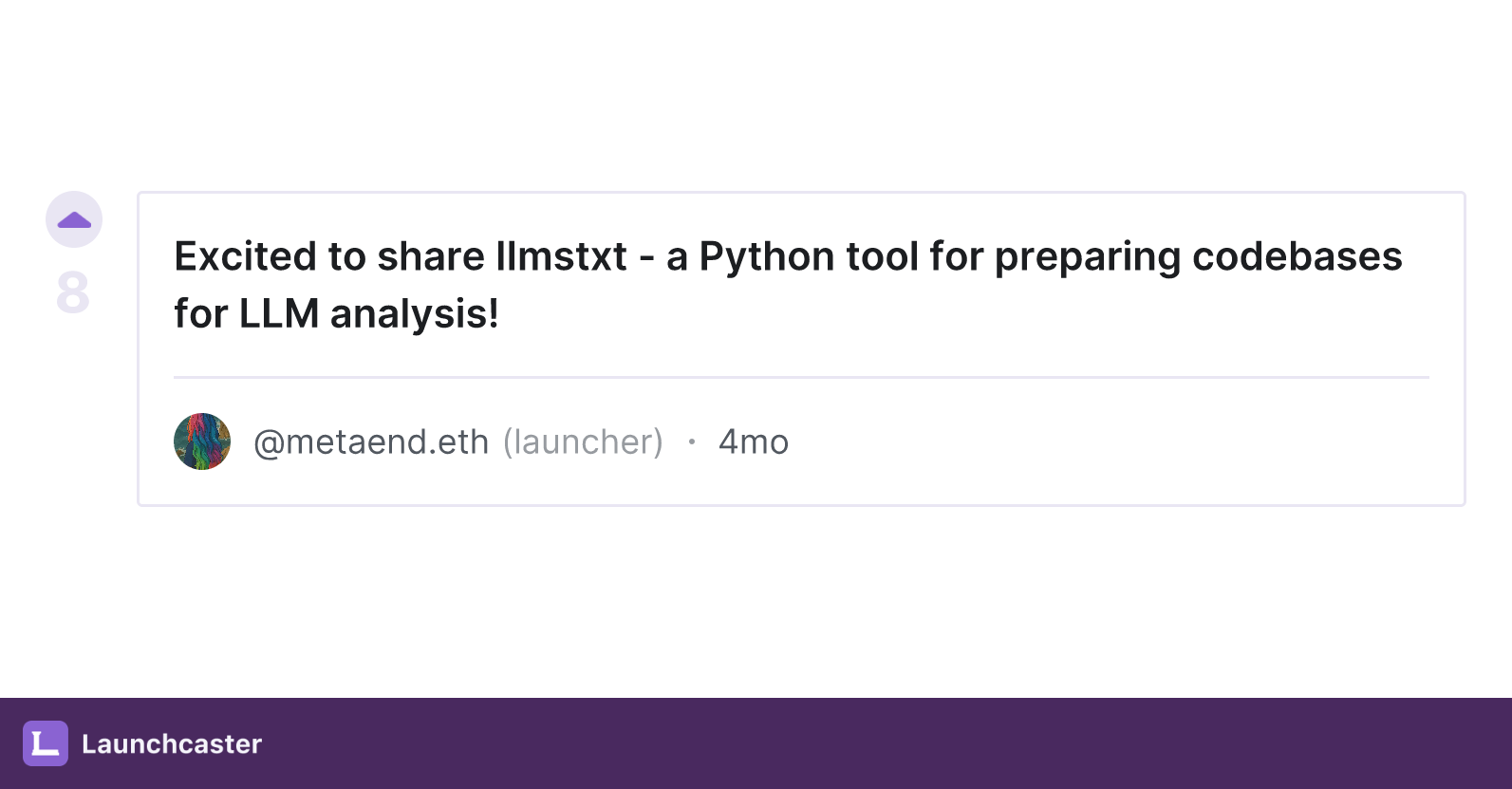The height and width of the screenshot is (789, 1512).
Task: Click the (launcher) role label
Action: pyautogui.click(x=583, y=442)
